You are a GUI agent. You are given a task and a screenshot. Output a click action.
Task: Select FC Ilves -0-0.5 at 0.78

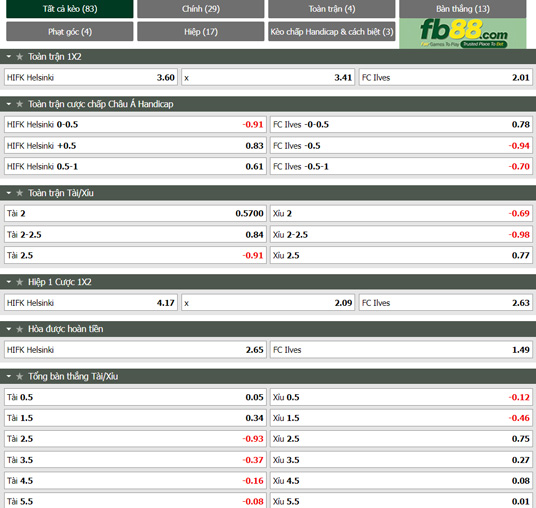(401, 124)
